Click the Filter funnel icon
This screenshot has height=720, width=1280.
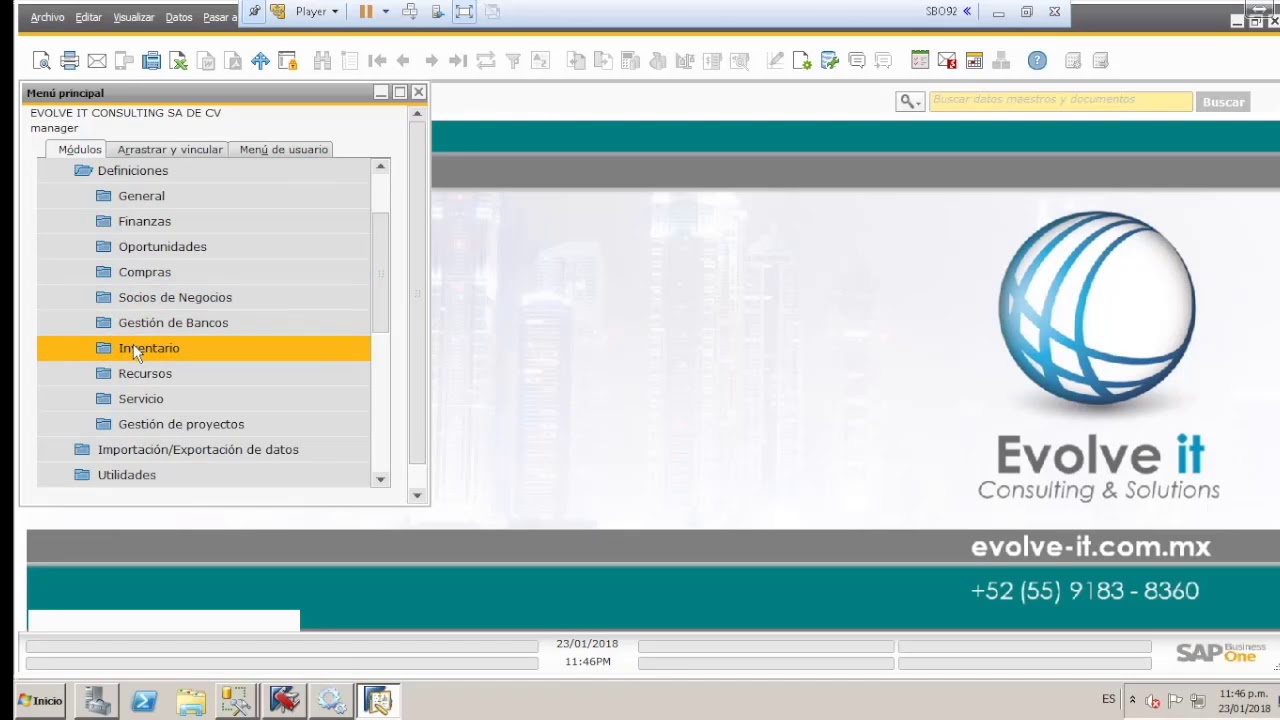click(513, 61)
